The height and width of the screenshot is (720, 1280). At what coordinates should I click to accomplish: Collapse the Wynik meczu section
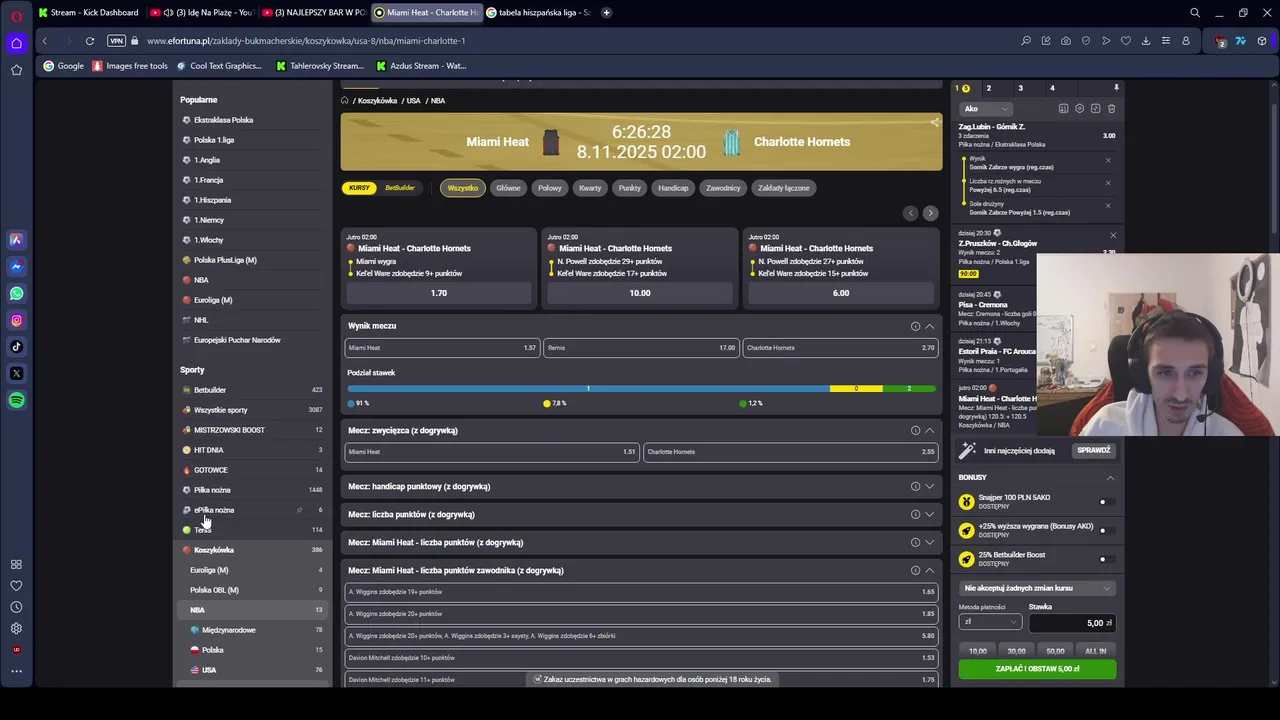[x=930, y=326]
